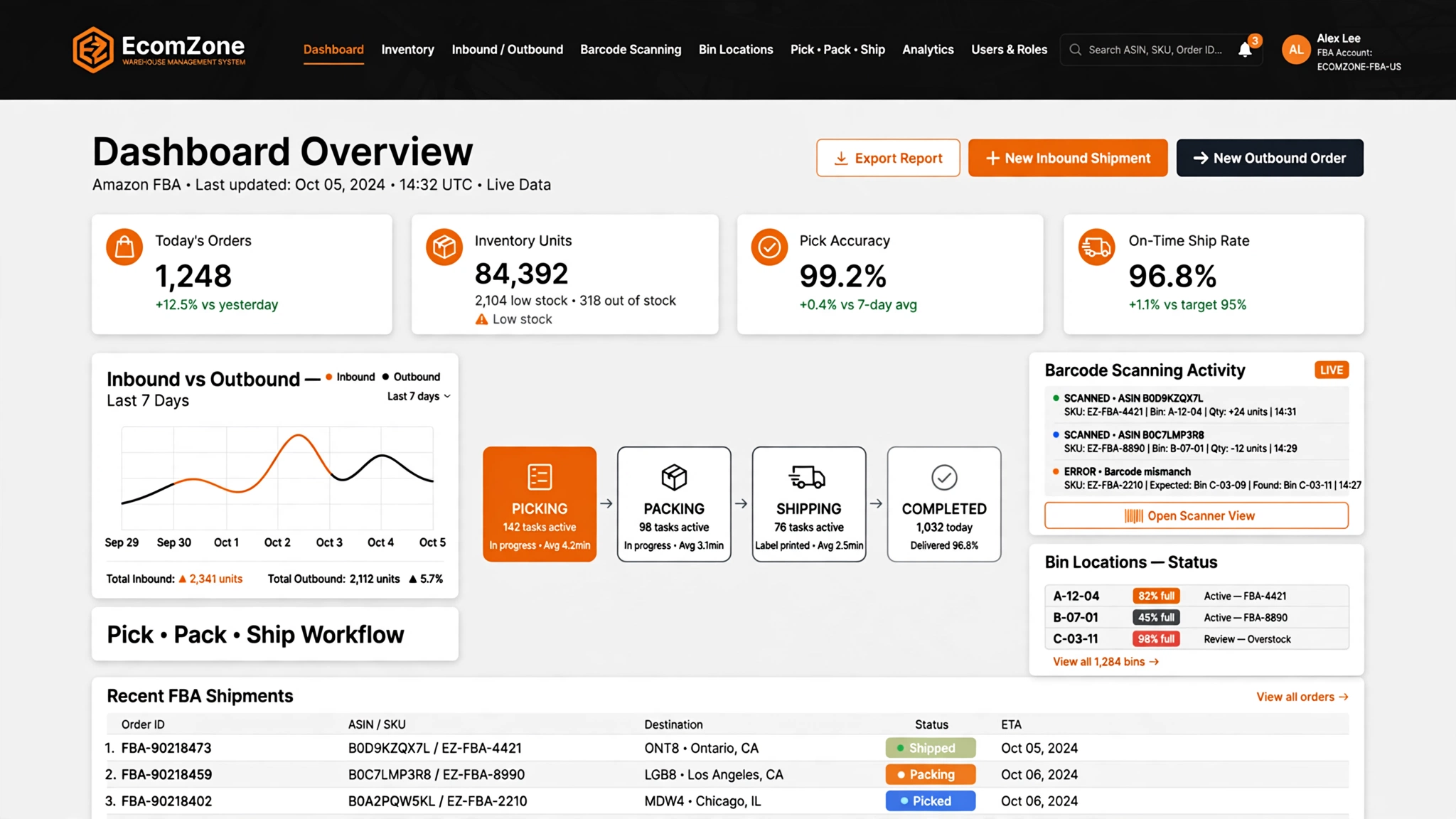This screenshot has width=1456, height=819.
Task: Click the PICKING checklist icon
Action: coord(540,477)
